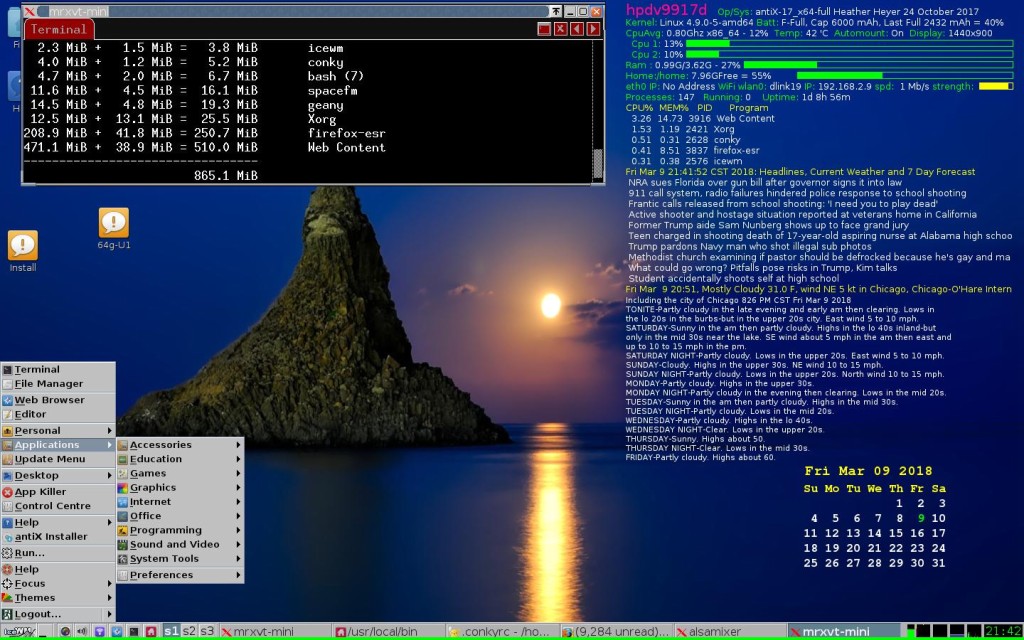Screen dimensions: 1024x640
Task: Launch the terminal icon in the taskbar tray
Action: (134, 632)
